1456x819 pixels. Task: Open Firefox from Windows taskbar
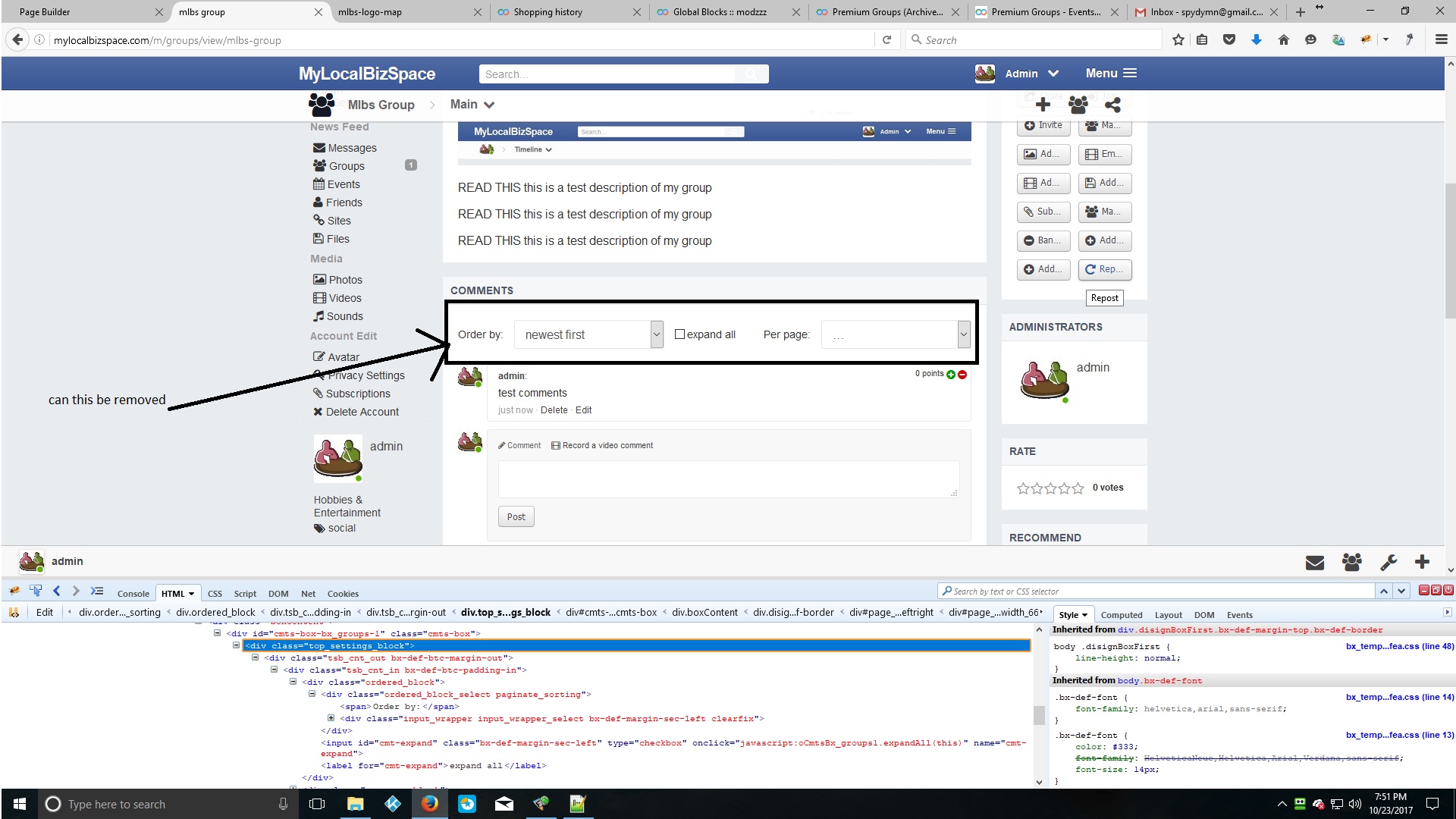[429, 804]
